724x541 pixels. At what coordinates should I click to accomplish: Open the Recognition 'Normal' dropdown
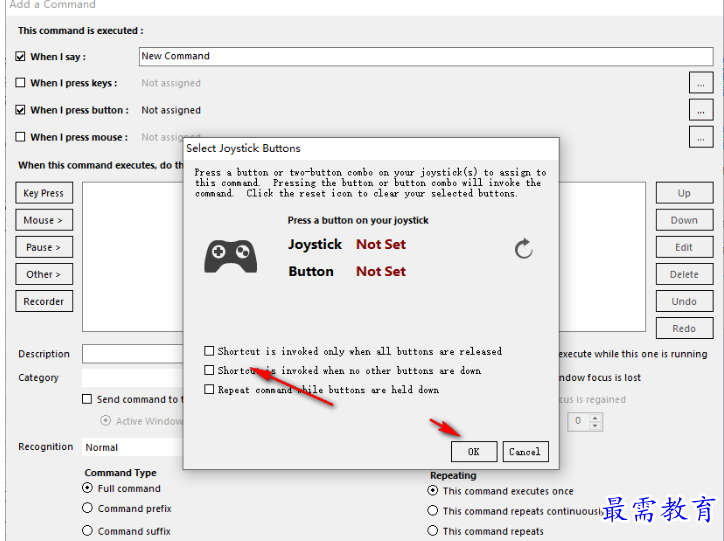coord(133,447)
